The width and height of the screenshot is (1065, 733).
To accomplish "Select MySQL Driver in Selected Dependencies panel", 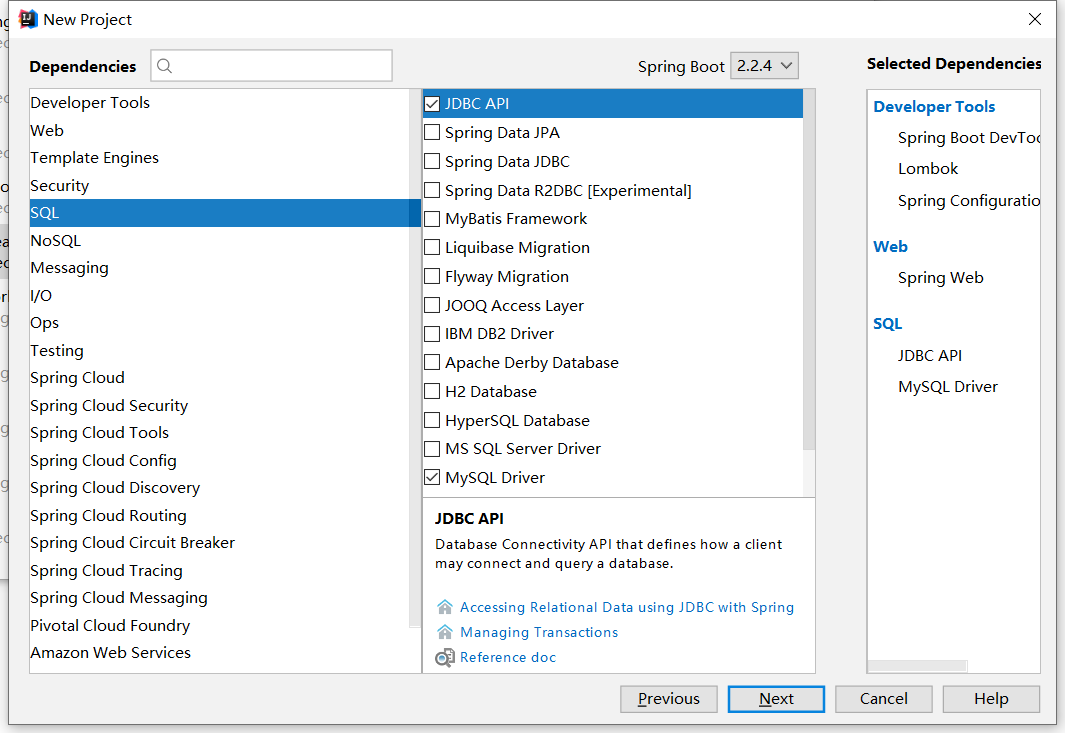I will click(x=948, y=387).
